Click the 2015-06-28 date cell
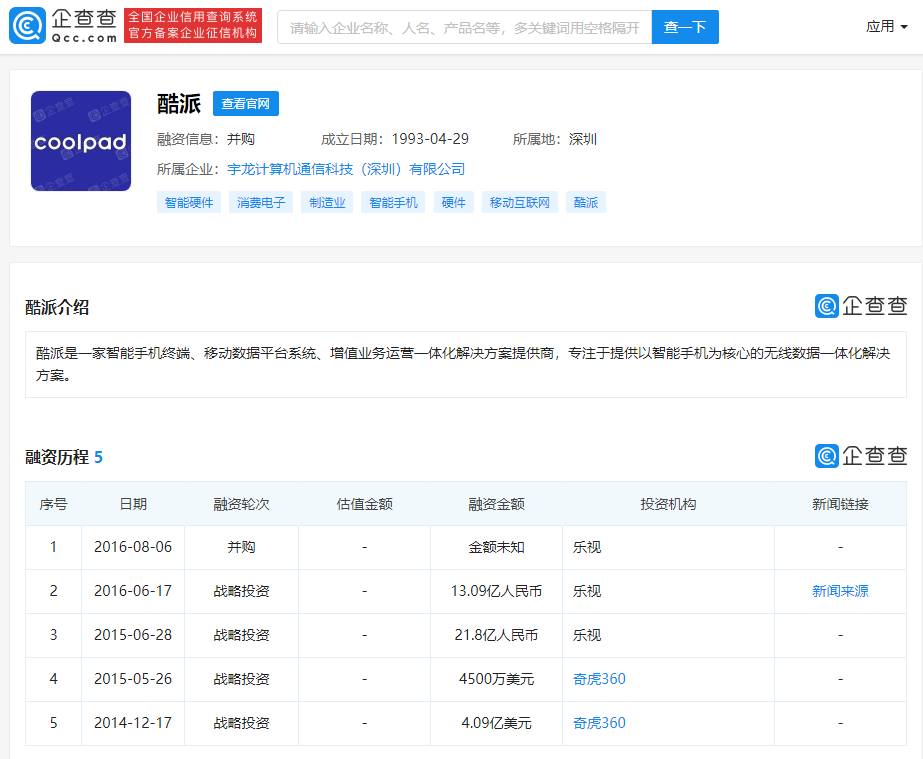 tap(133, 635)
